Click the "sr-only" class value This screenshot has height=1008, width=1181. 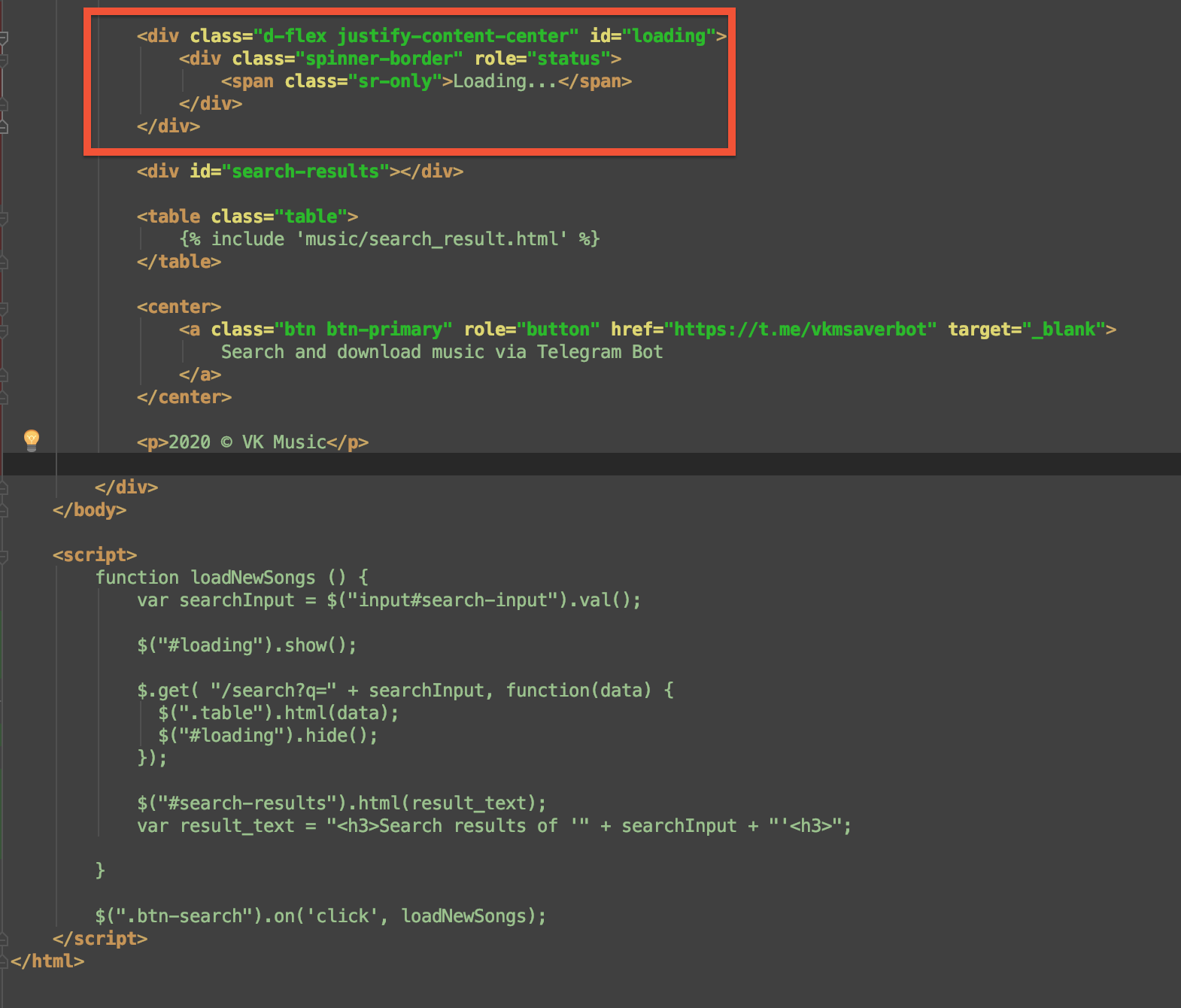click(x=395, y=81)
